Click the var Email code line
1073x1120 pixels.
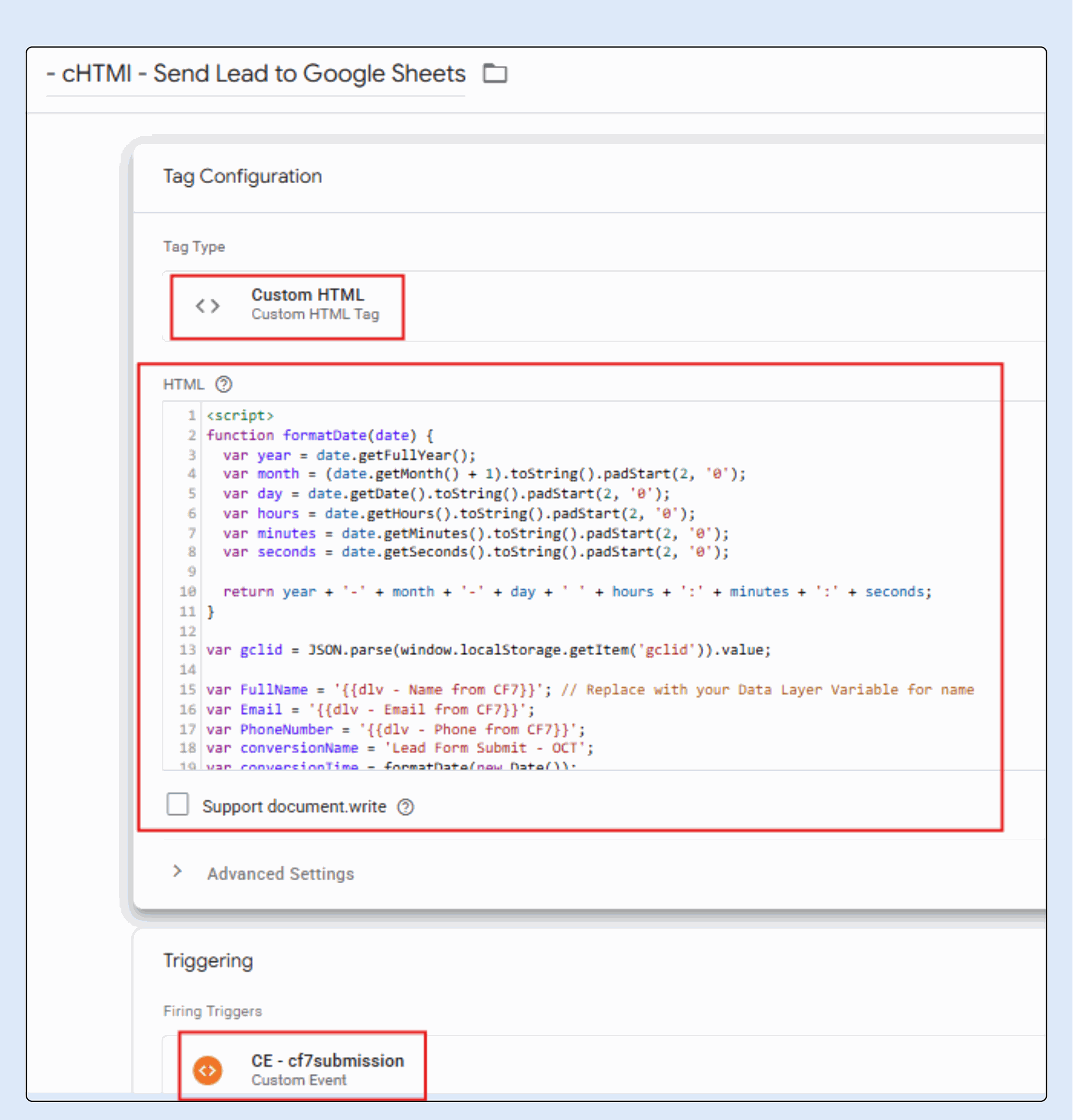click(370, 710)
